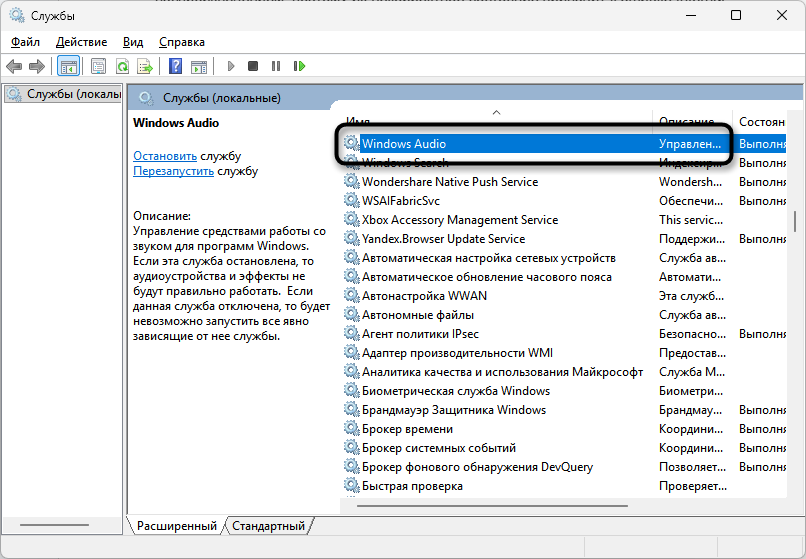Image resolution: width=806 pixels, height=559 pixels.
Task: Select Адаптер производительности WMI service
Action: [x=564, y=353]
